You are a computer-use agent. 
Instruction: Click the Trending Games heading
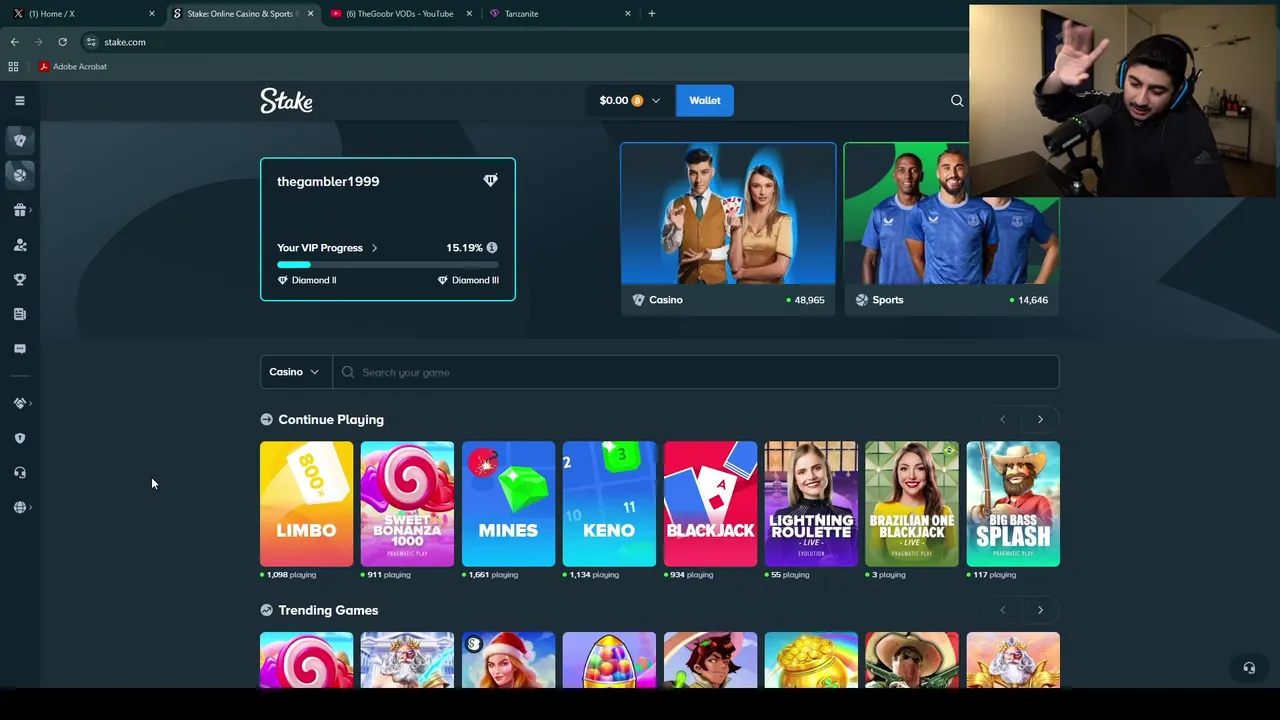point(328,610)
